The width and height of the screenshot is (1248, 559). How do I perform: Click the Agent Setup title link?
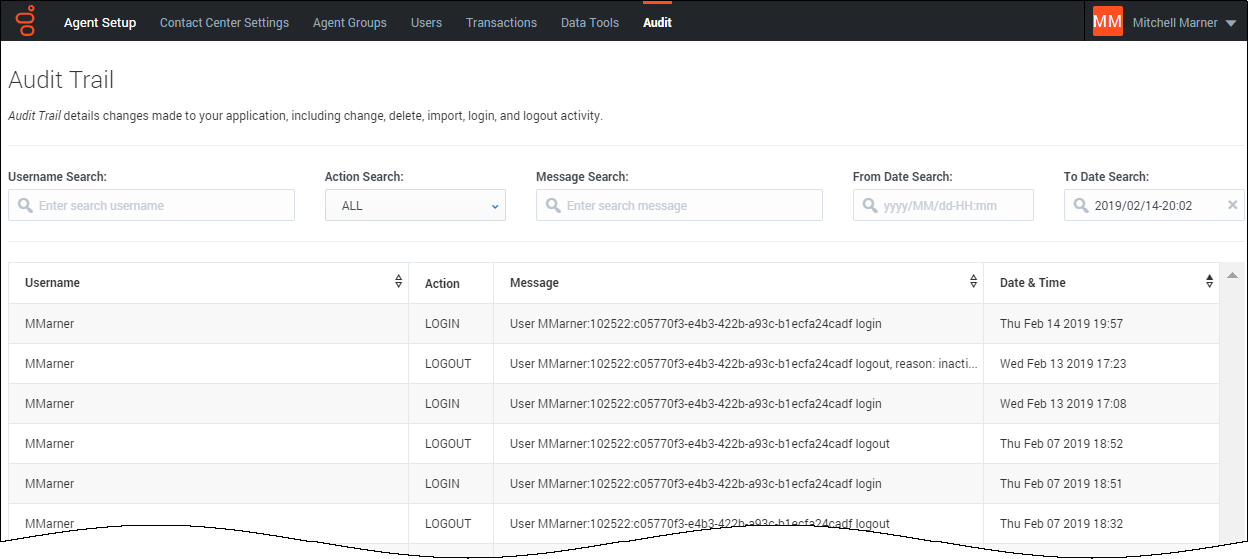(100, 22)
